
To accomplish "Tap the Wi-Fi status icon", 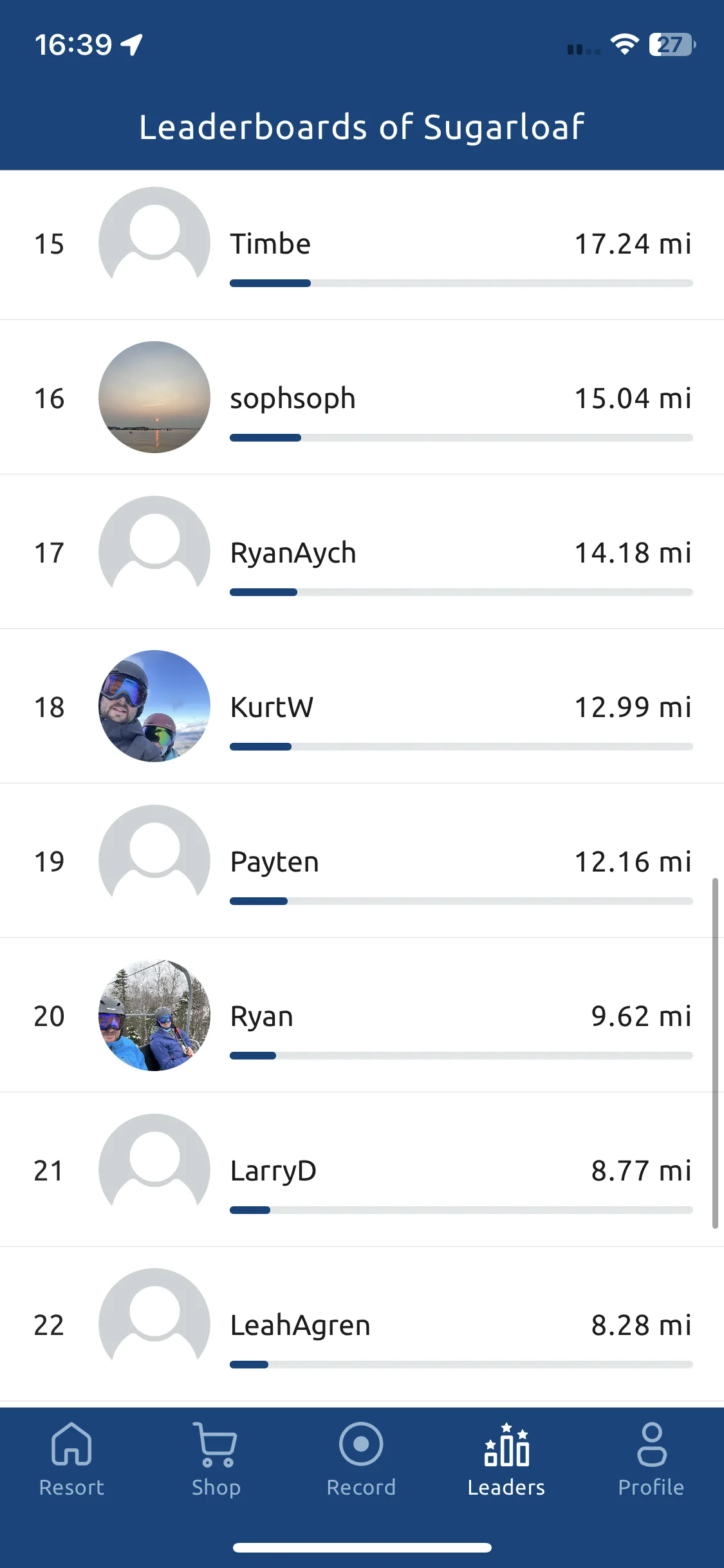I will coord(624,44).
